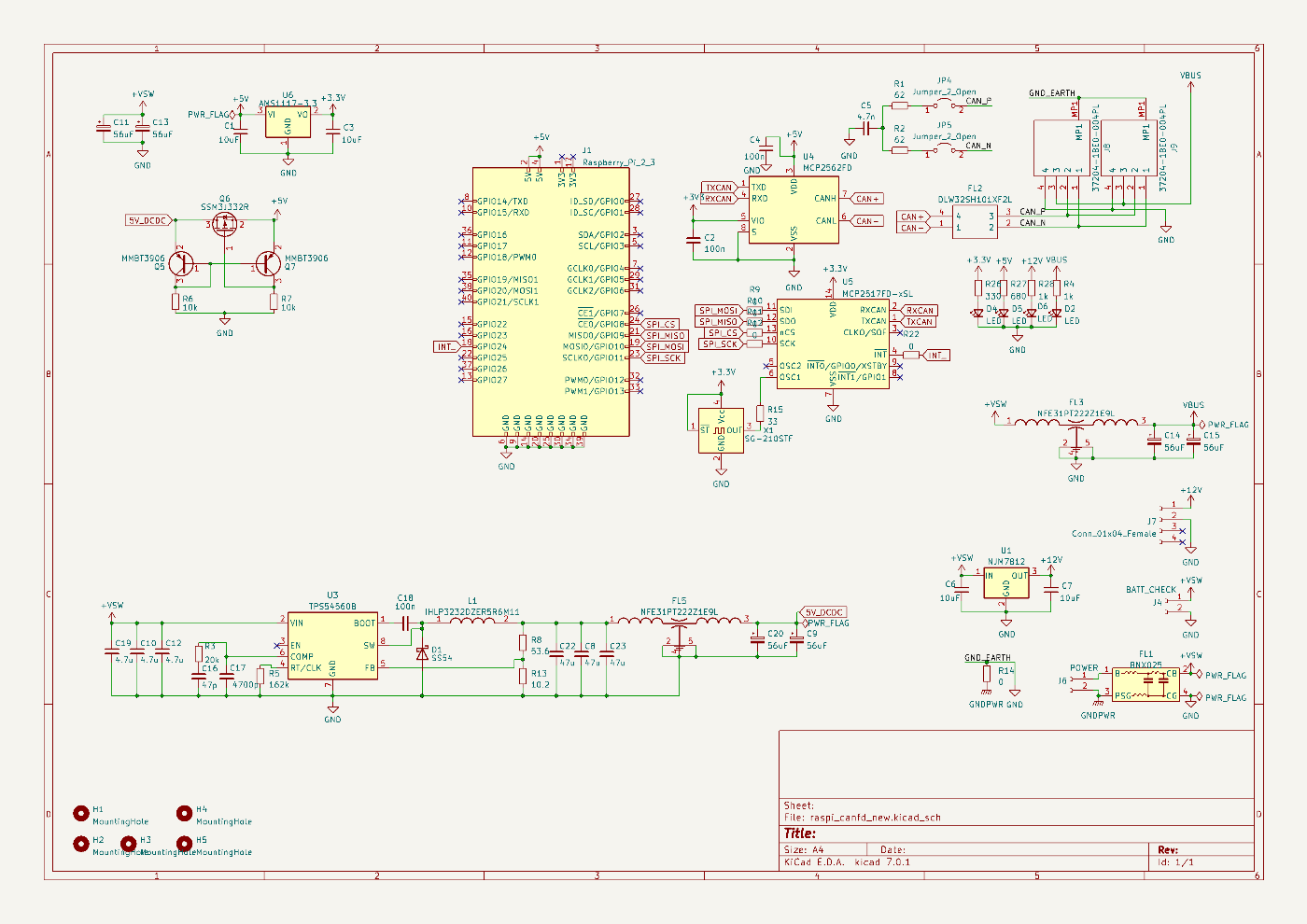Click the 'Date:' field in title block
The image size is (1307, 924).
(892, 850)
